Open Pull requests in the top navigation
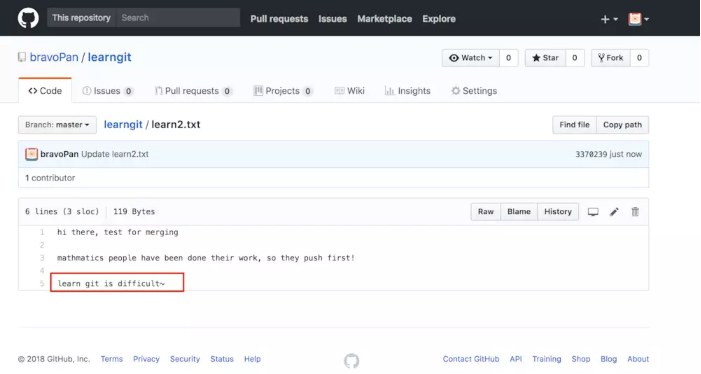The width and height of the screenshot is (701, 374). tap(279, 19)
